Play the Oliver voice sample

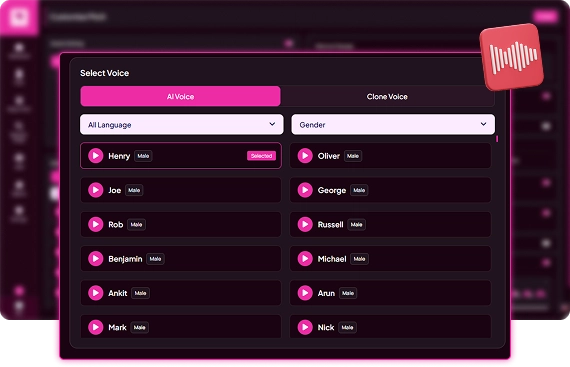pyautogui.click(x=305, y=156)
